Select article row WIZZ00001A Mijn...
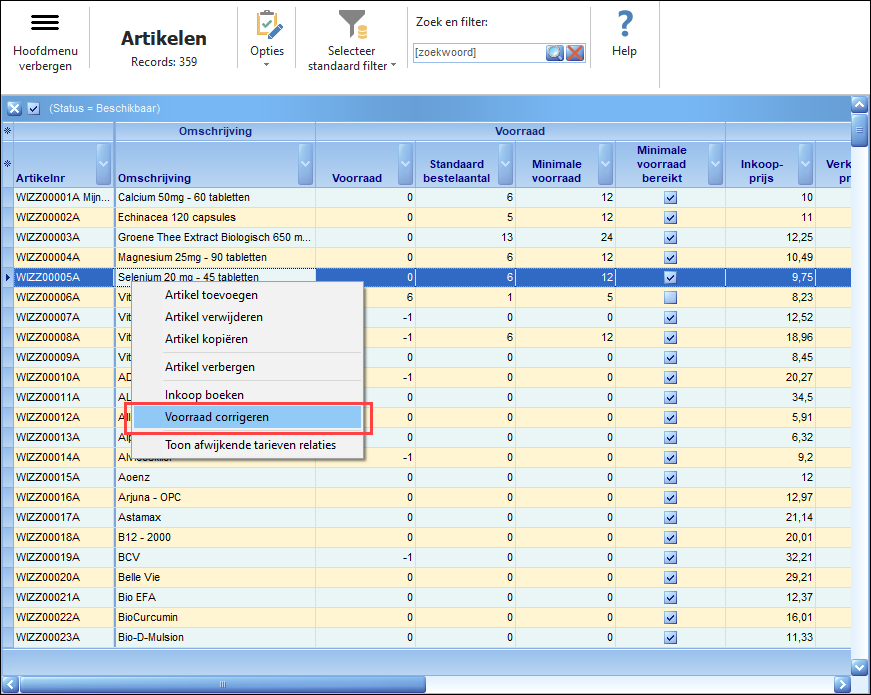 coord(63,197)
